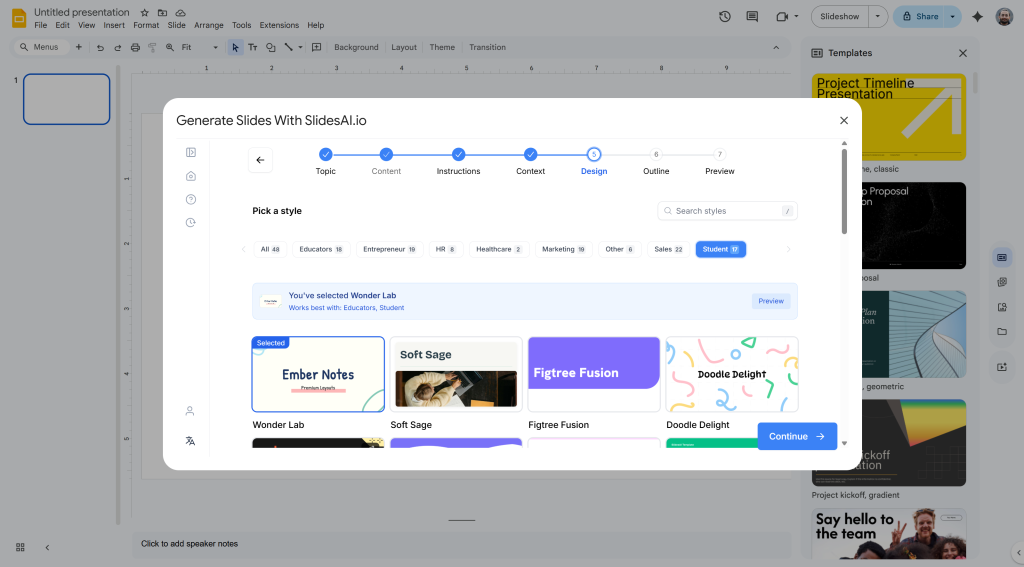Open grid view icon at bottom left
1024x567 pixels.
pyautogui.click(x=20, y=547)
